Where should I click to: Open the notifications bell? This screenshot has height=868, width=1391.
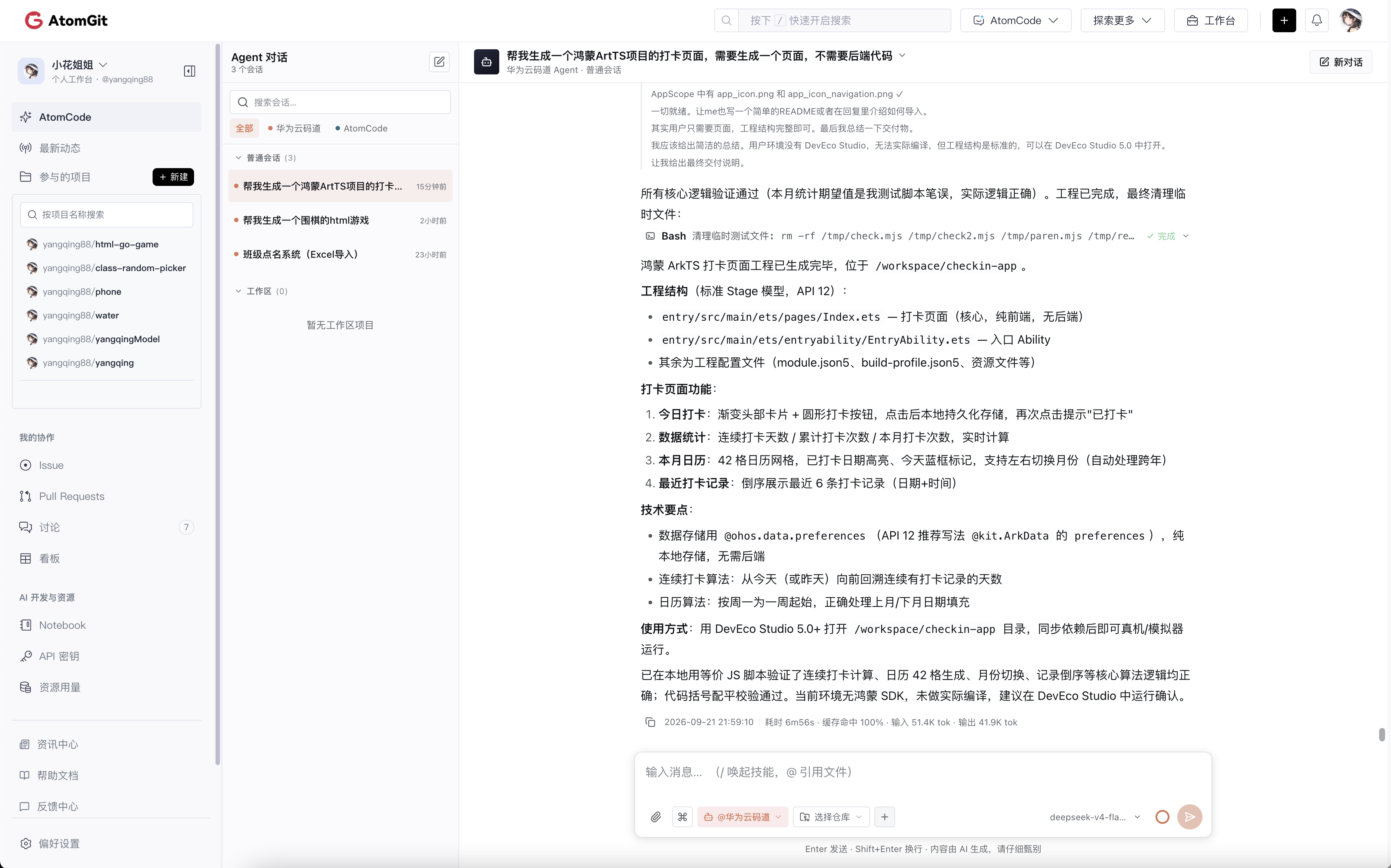(1316, 20)
